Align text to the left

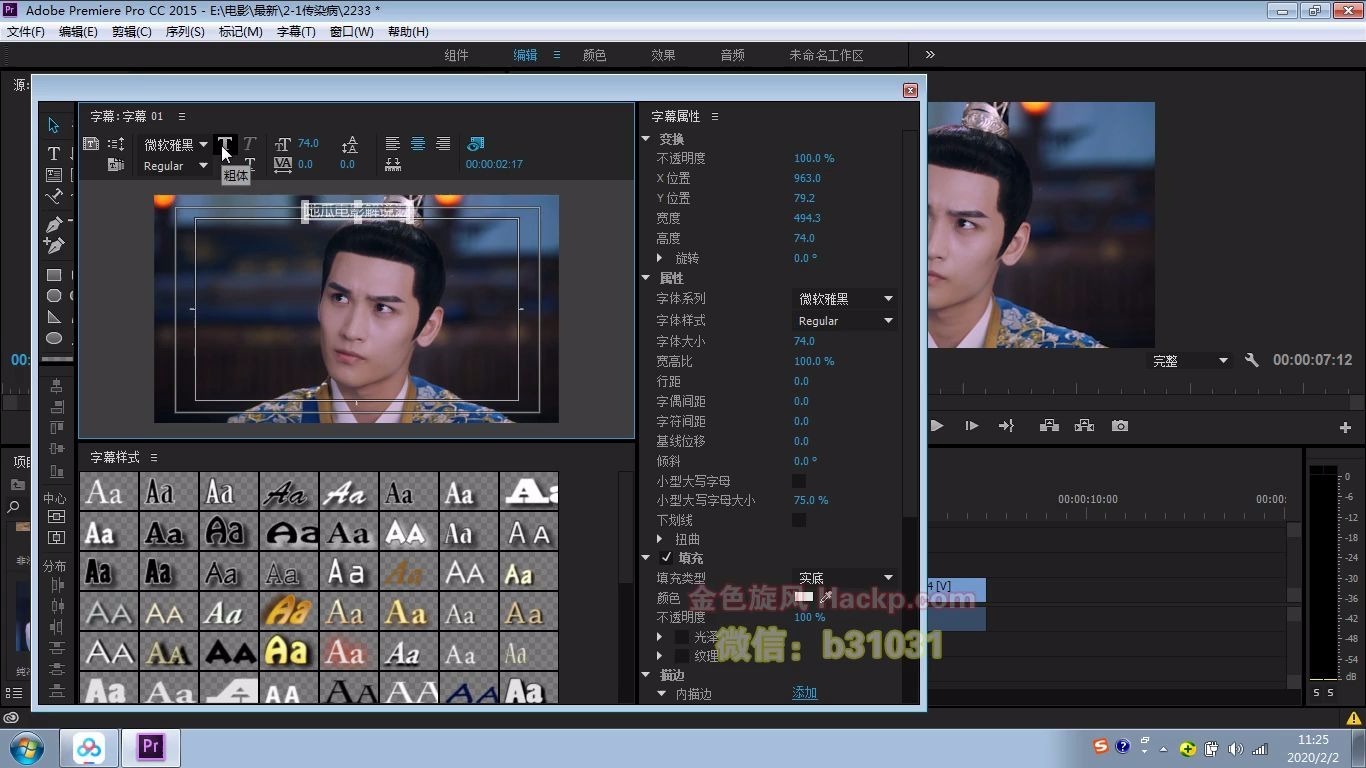point(393,144)
